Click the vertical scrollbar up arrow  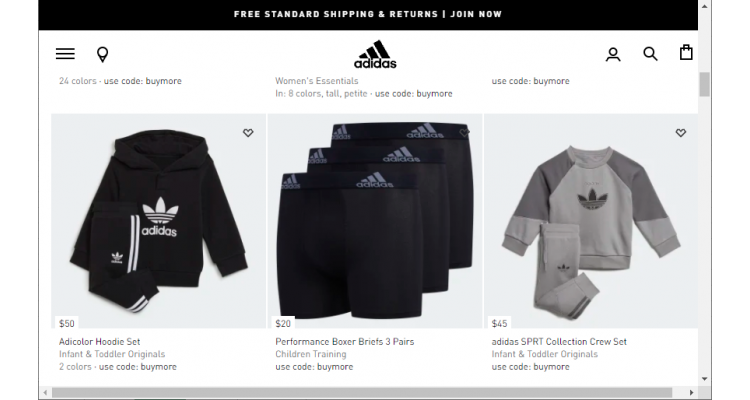tap(705, 6)
